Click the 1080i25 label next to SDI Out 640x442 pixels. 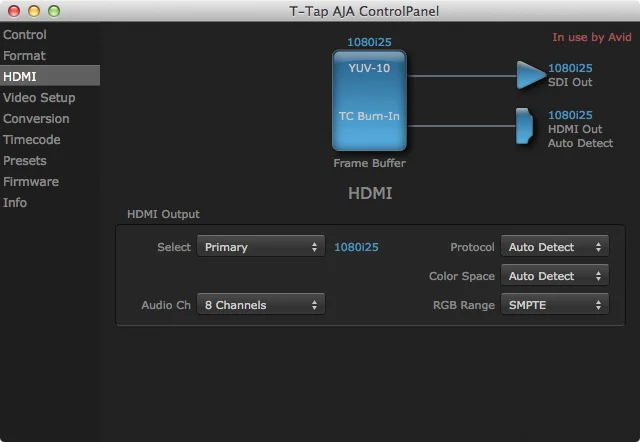click(x=570, y=68)
